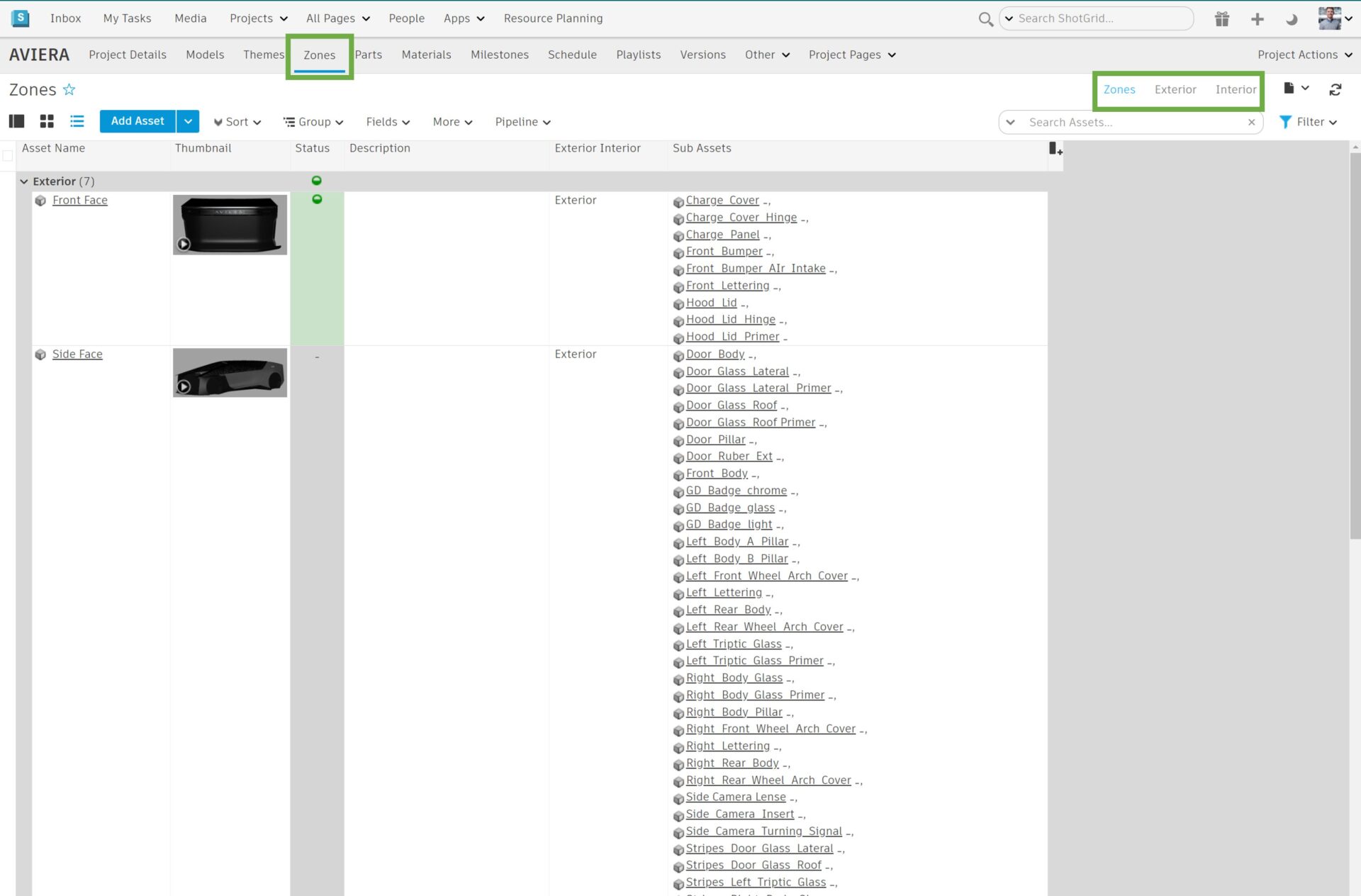1361x896 pixels.
Task: Tick the select-all checkbox in the header
Action: 7,155
